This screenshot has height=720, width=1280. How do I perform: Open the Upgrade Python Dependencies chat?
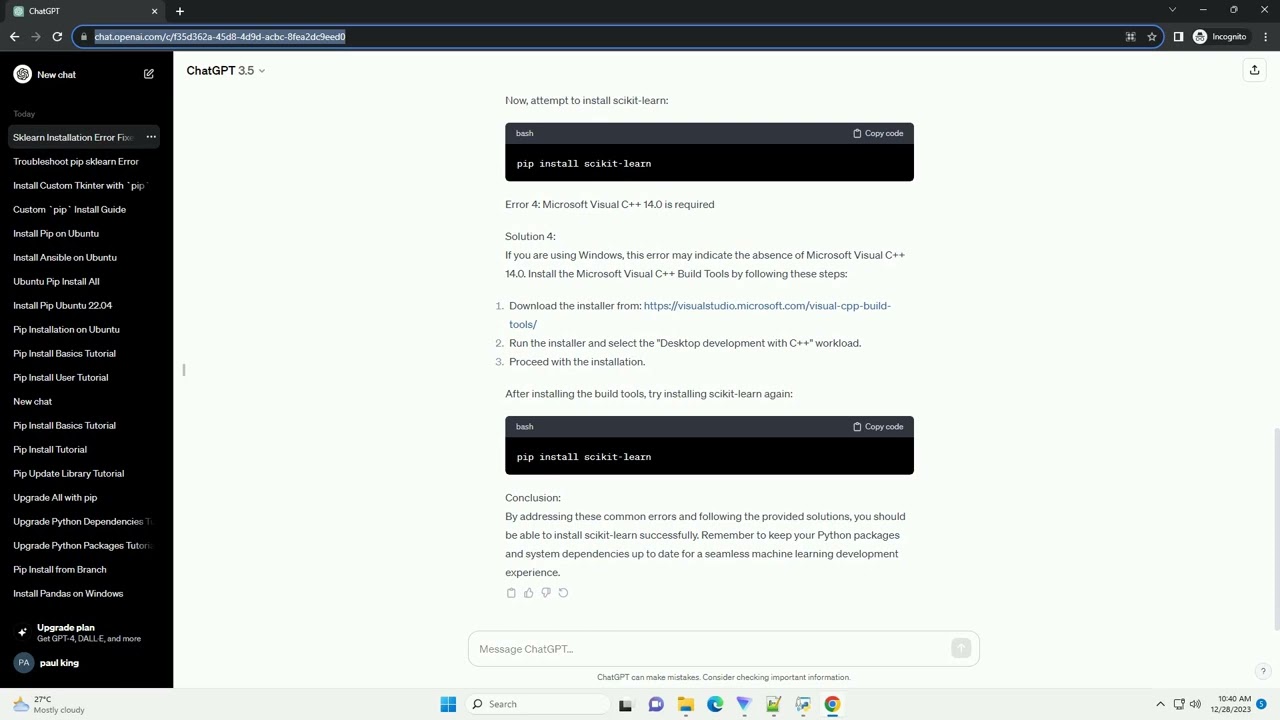coord(82,521)
